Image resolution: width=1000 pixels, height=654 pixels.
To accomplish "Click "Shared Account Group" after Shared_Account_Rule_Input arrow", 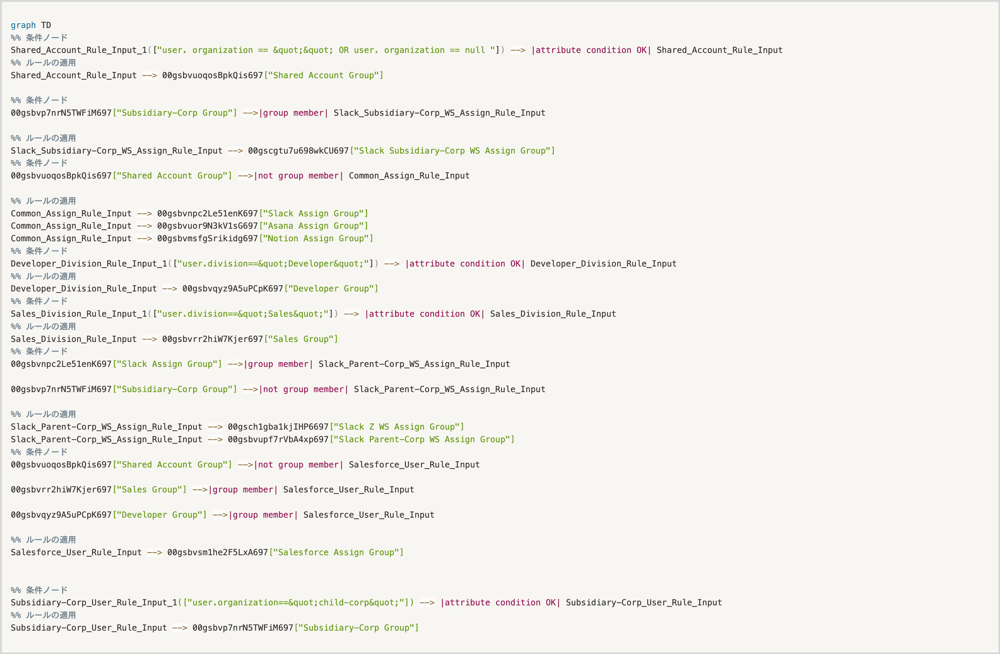I will pos(323,75).
